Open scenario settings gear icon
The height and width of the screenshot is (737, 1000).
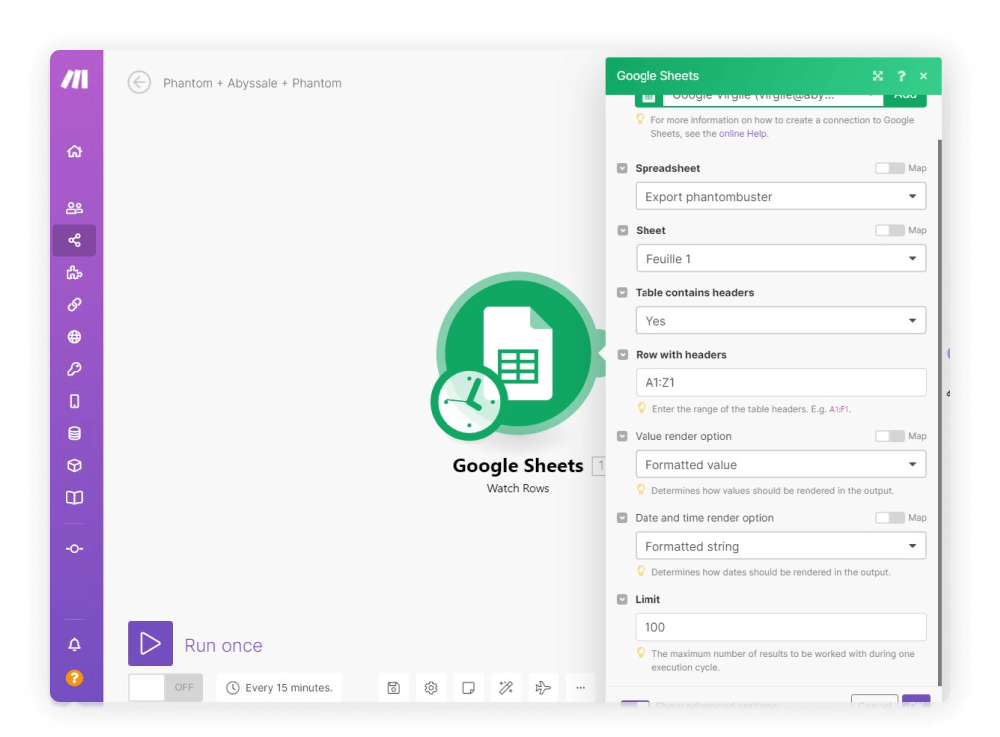(x=431, y=688)
